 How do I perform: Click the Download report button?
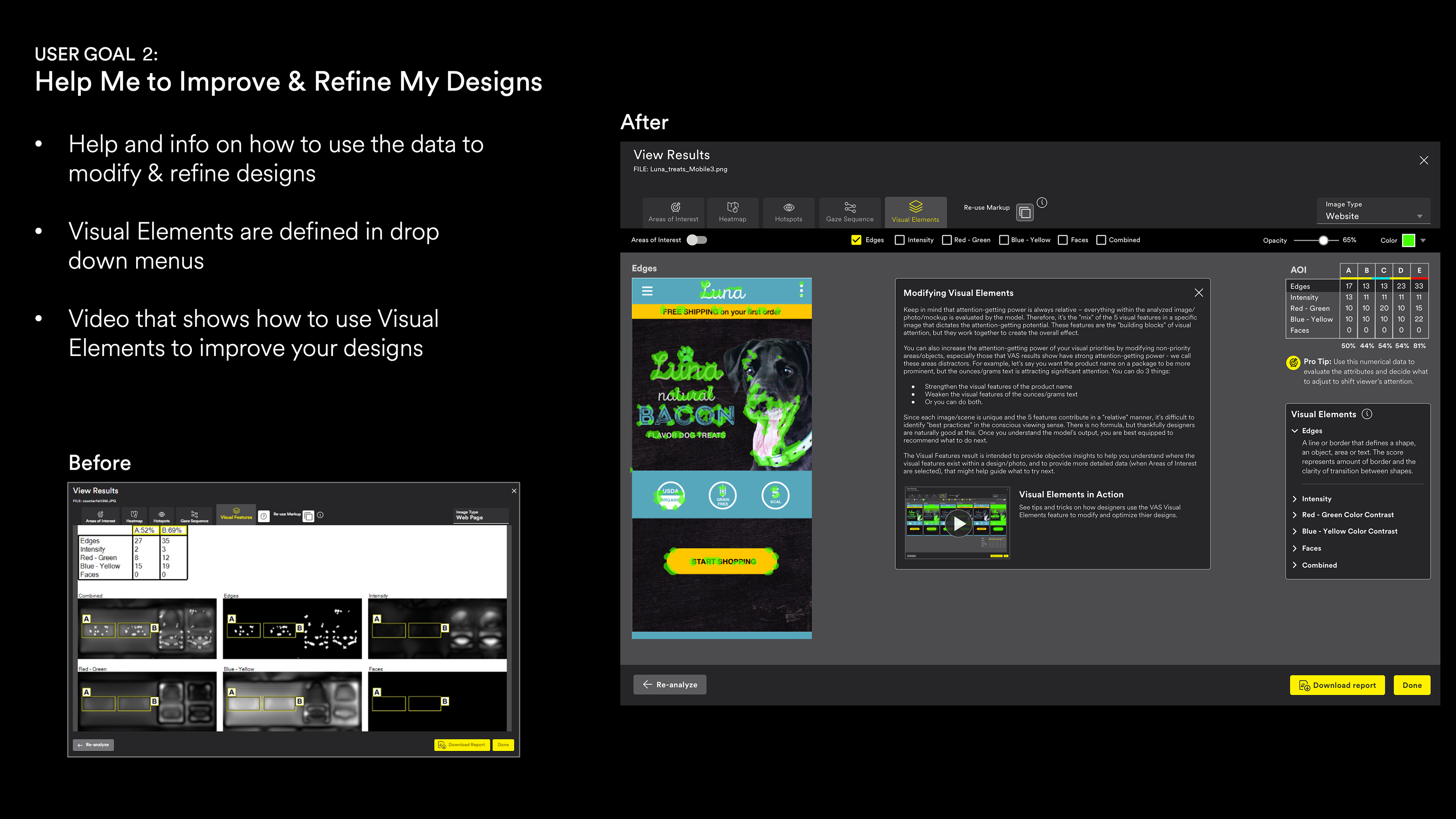pos(1337,685)
